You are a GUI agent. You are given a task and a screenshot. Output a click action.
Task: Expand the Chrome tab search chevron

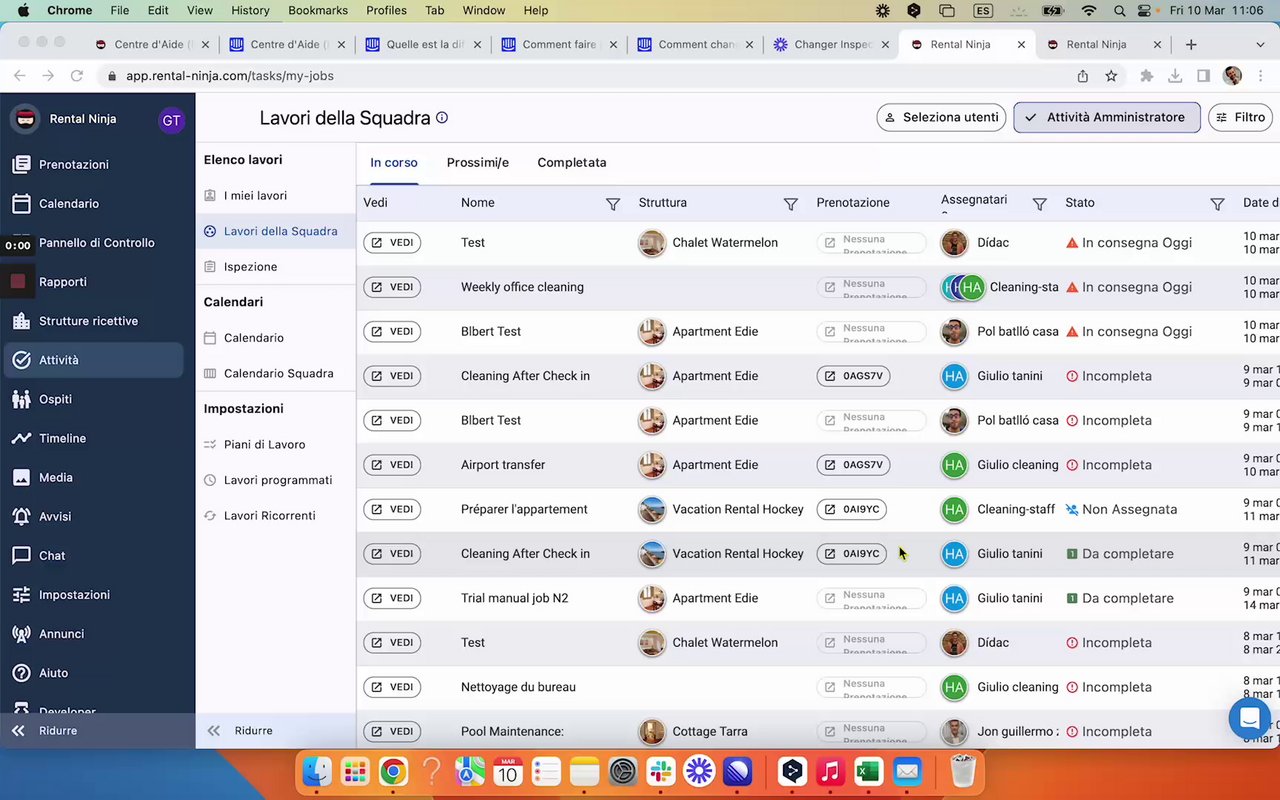click(x=1260, y=45)
